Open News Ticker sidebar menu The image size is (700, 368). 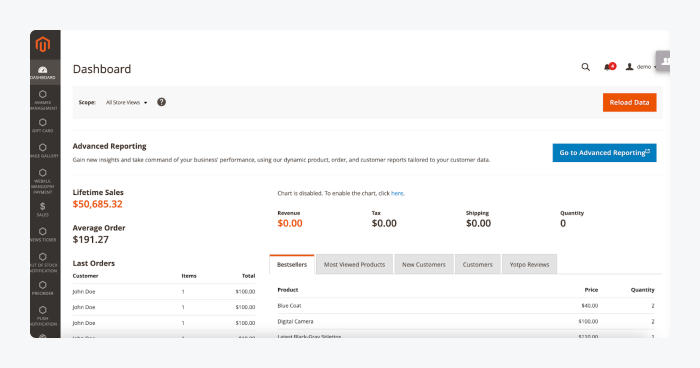pyautogui.click(x=43, y=234)
